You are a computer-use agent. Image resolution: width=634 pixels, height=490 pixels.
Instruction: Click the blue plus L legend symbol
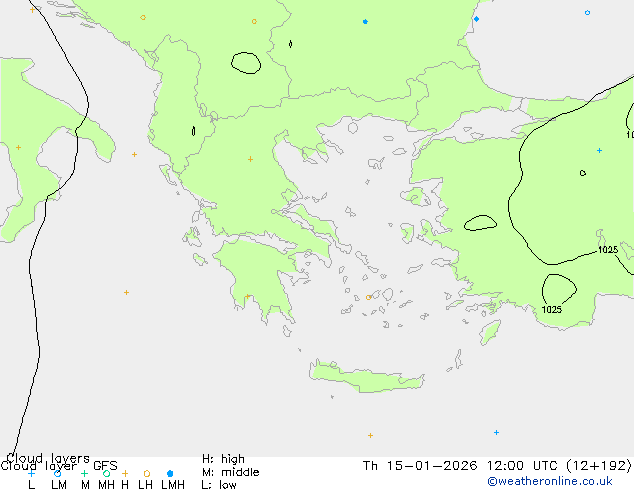pos(31,473)
